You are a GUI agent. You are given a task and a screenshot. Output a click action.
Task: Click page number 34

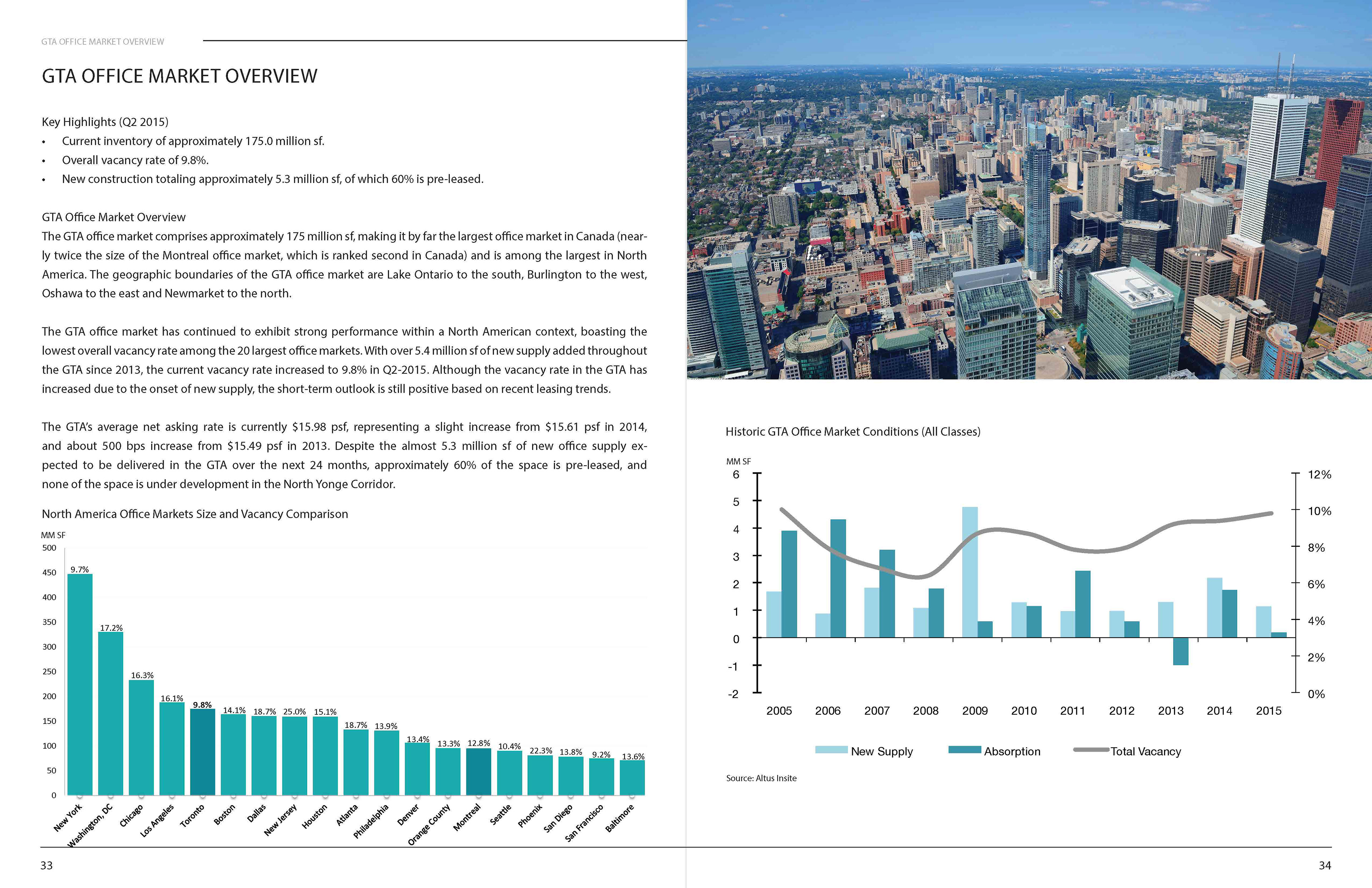[x=1325, y=865]
